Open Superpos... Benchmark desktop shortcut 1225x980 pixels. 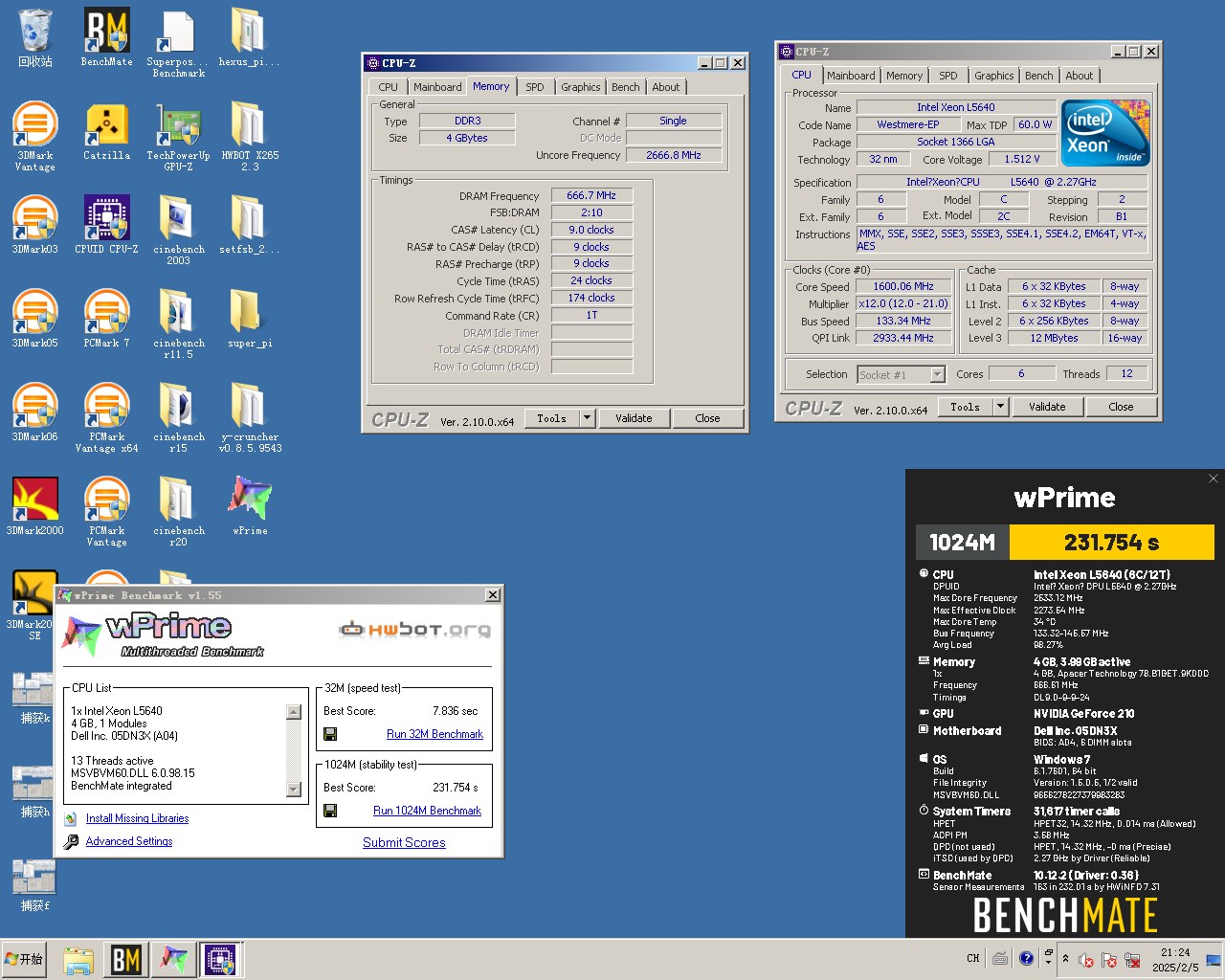(x=178, y=43)
